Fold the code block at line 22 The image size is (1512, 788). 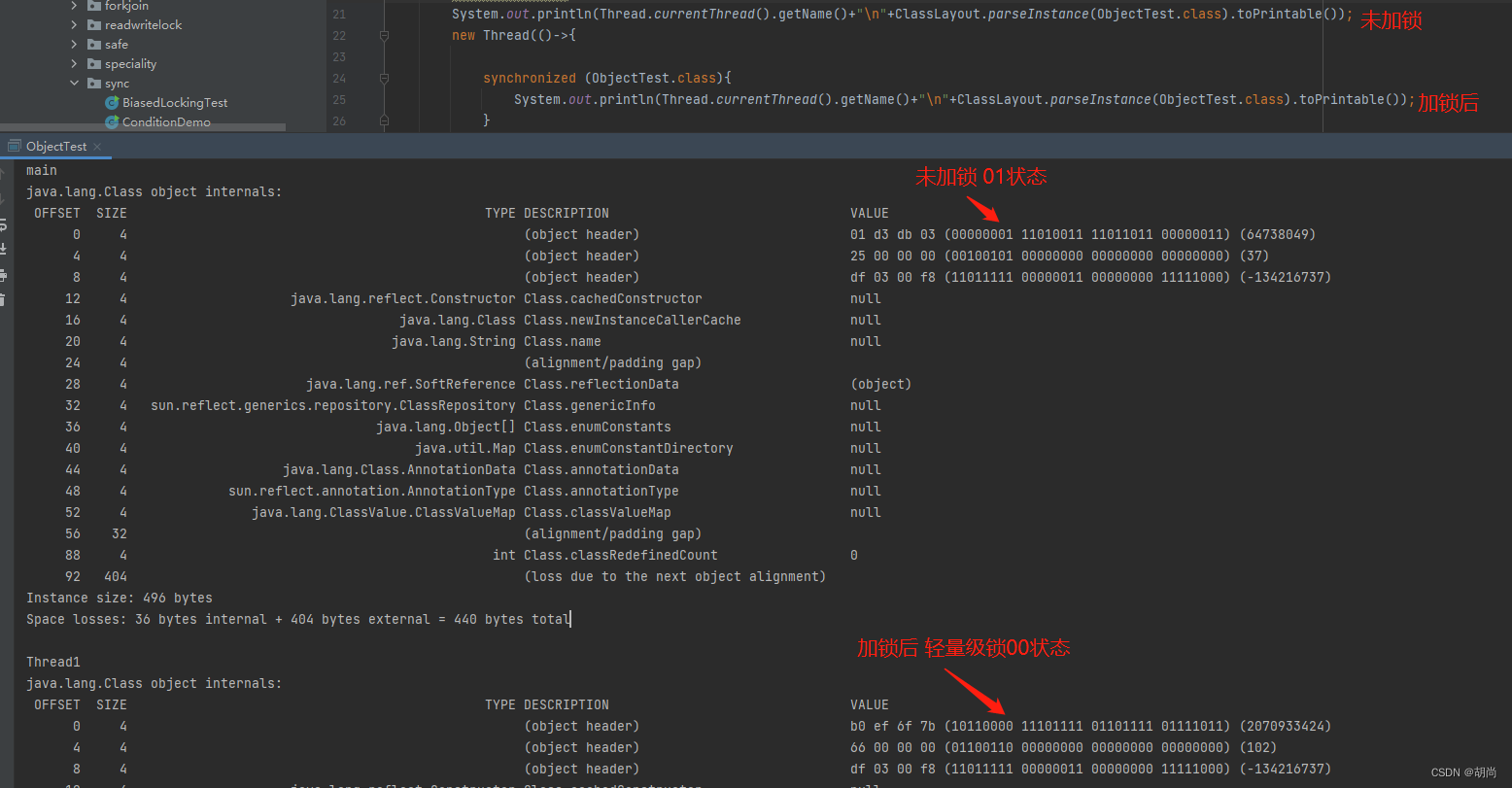click(384, 35)
